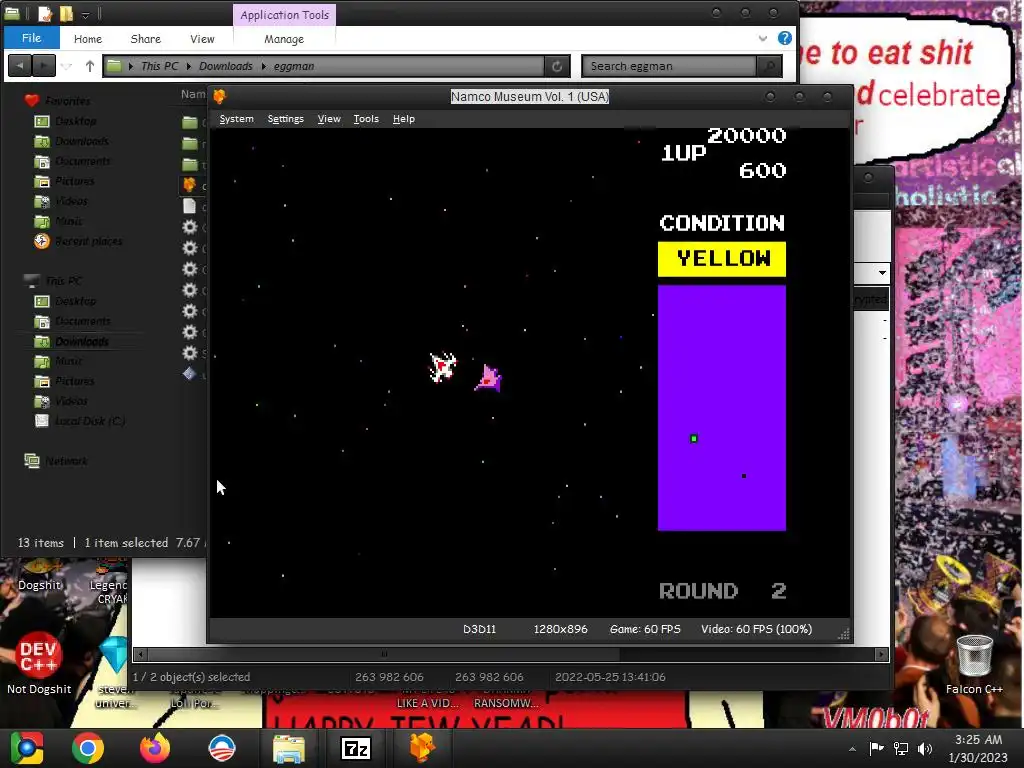Open the Explorer Help question mark icon
1024x768 pixels.
[785, 38]
